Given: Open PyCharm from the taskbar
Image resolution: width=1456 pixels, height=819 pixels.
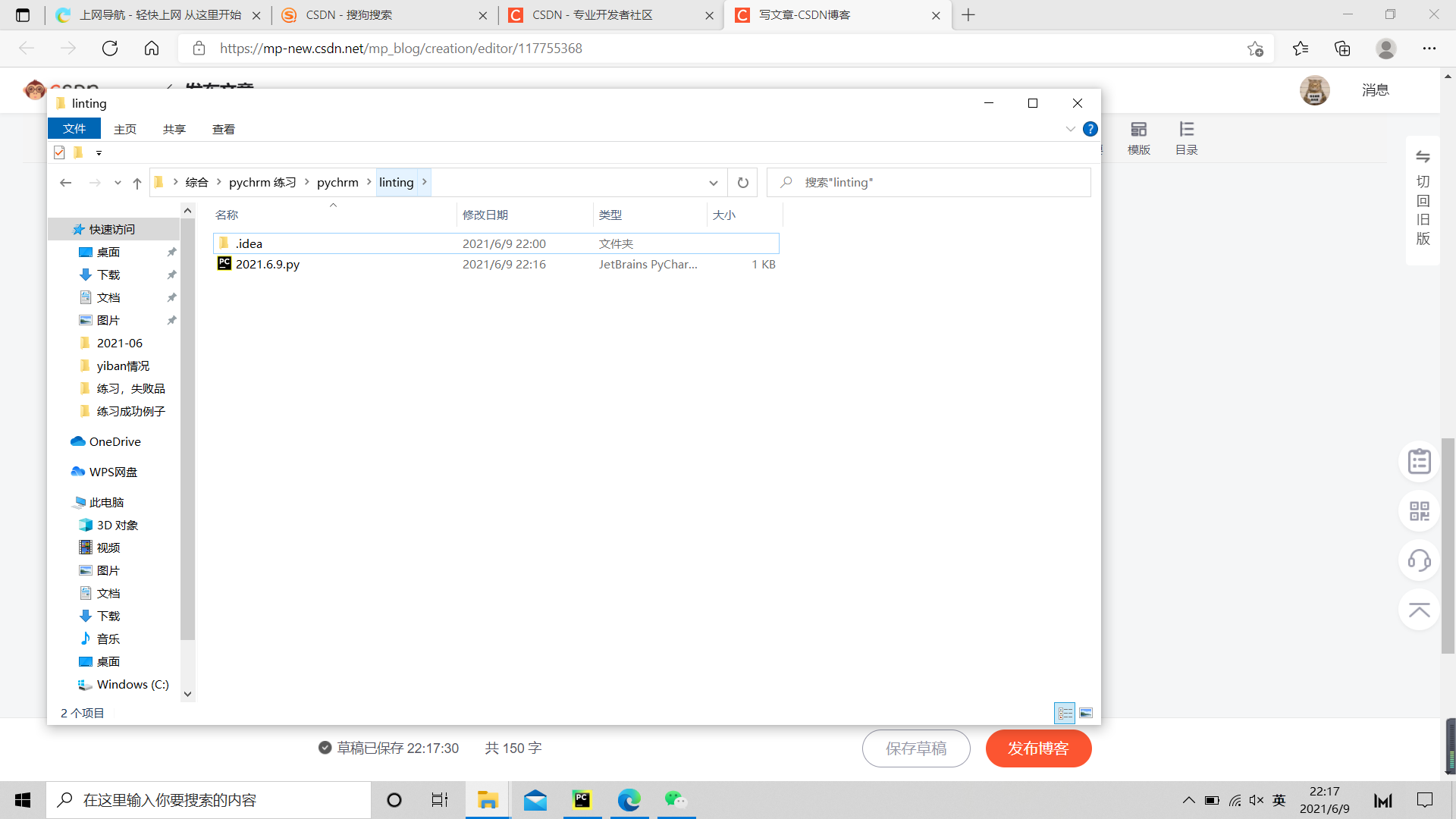Looking at the screenshot, I should [582, 800].
